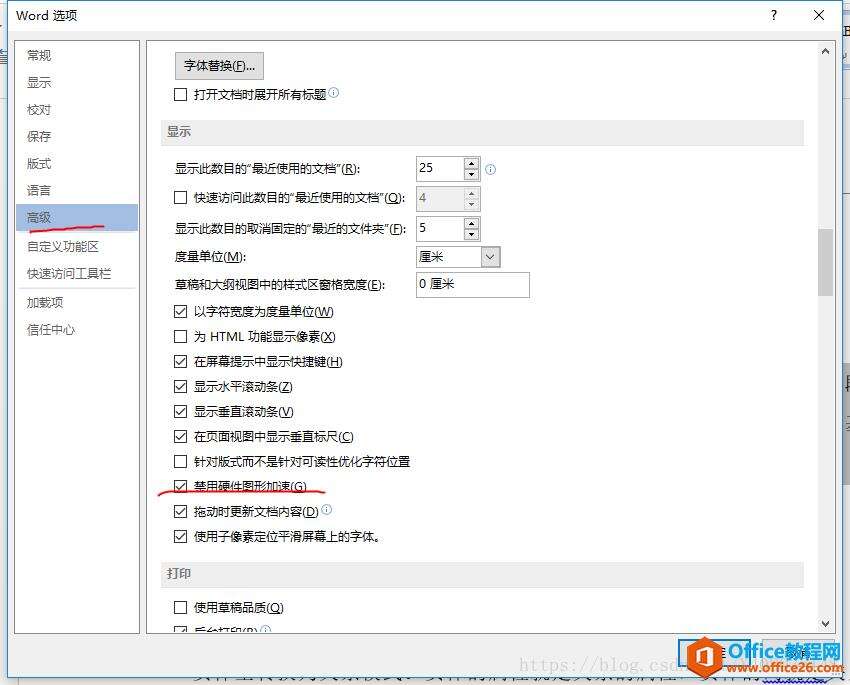Toggle 在页面视图中显示垂直标尺 checkbox

click(181, 436)
